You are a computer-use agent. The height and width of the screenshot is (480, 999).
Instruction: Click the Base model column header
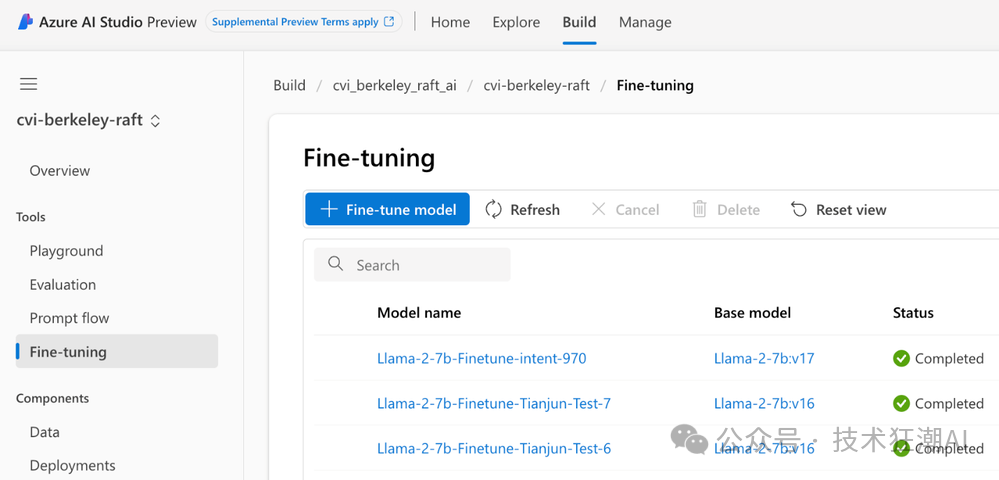752,313
